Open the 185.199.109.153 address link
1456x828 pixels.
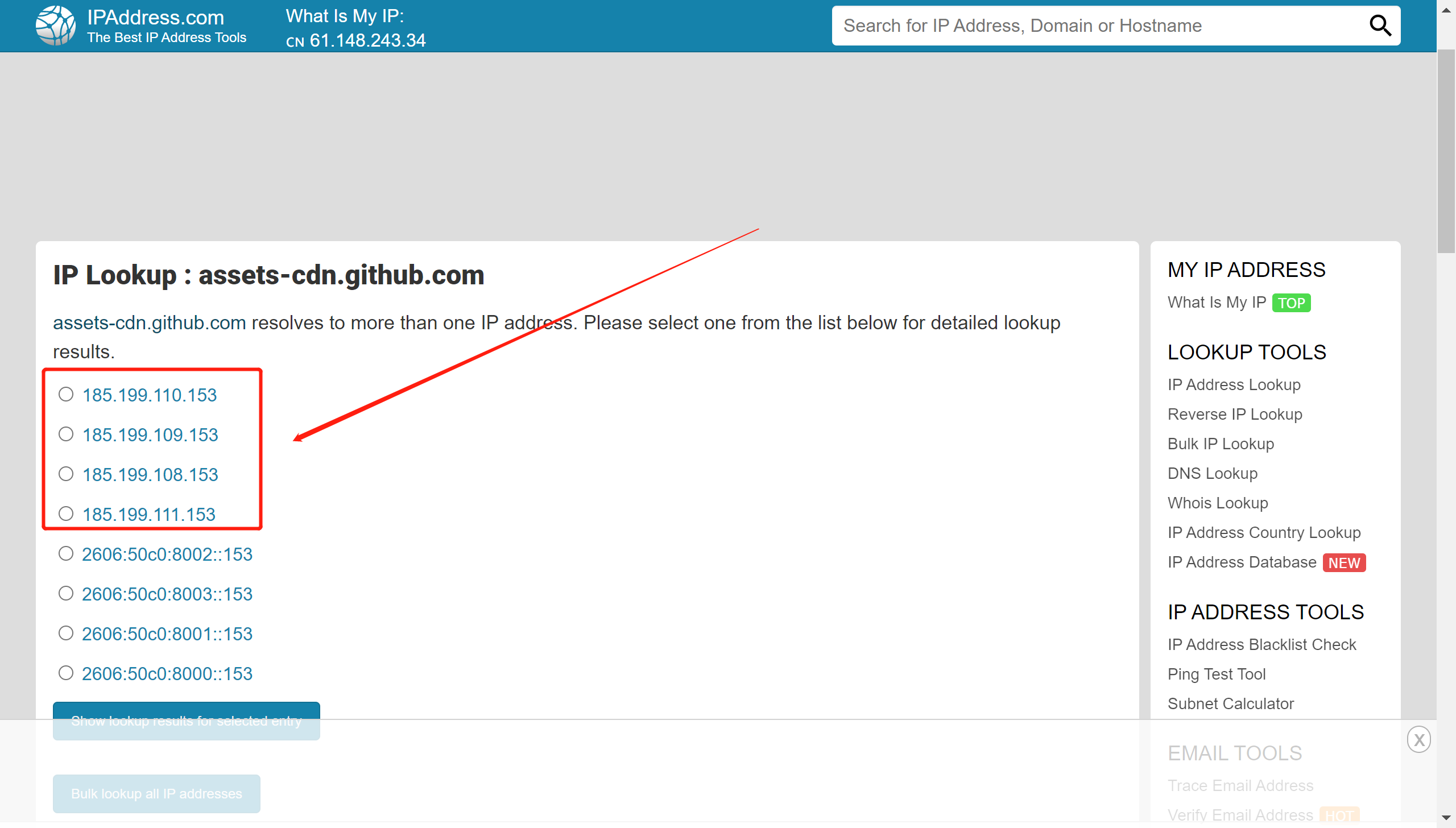pyautogui.click(x=150, y=435)
